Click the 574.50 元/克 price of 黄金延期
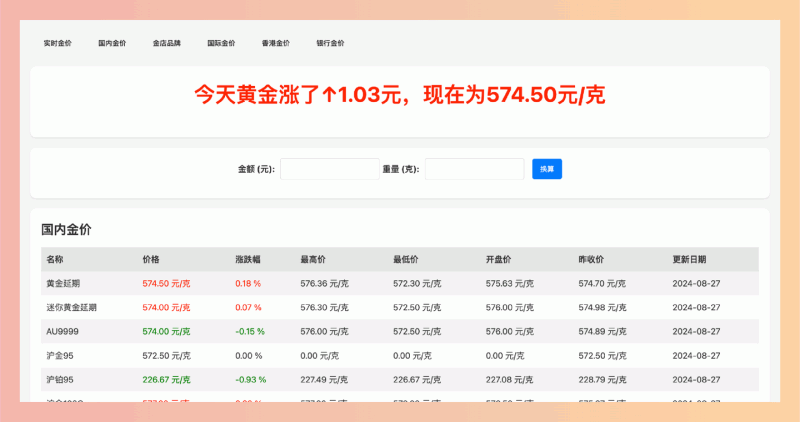 tap(166, 283)
